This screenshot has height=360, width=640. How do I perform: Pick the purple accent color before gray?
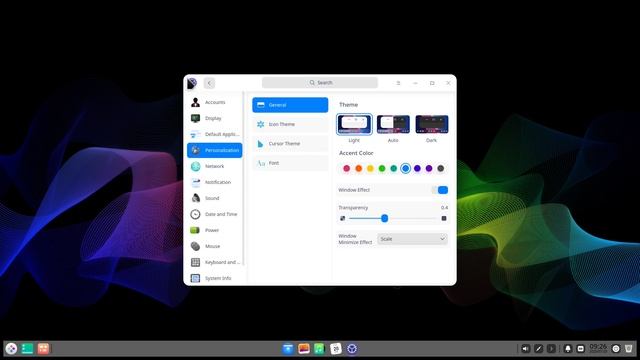pos(429,168)
